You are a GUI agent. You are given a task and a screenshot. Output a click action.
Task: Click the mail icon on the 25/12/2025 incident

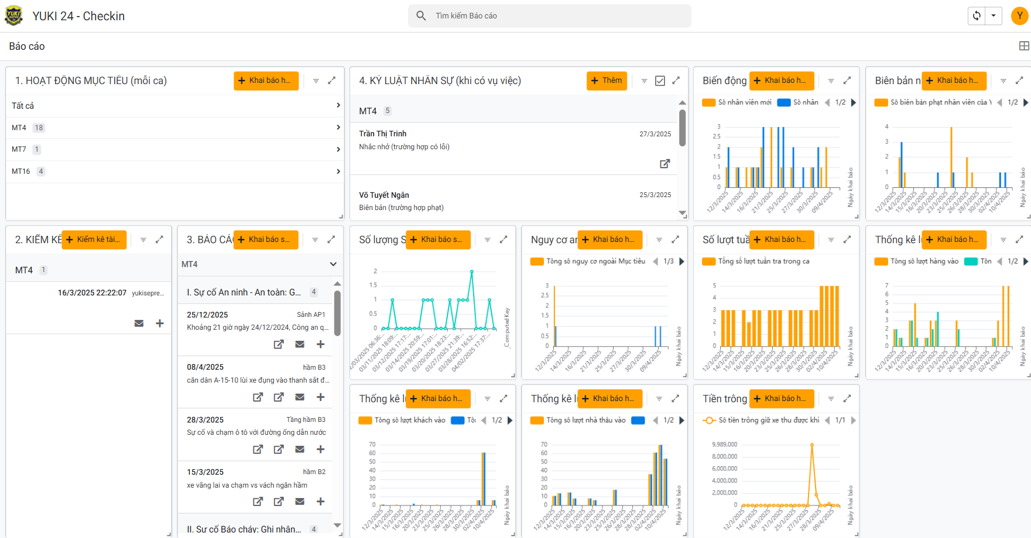click(299, 345)
